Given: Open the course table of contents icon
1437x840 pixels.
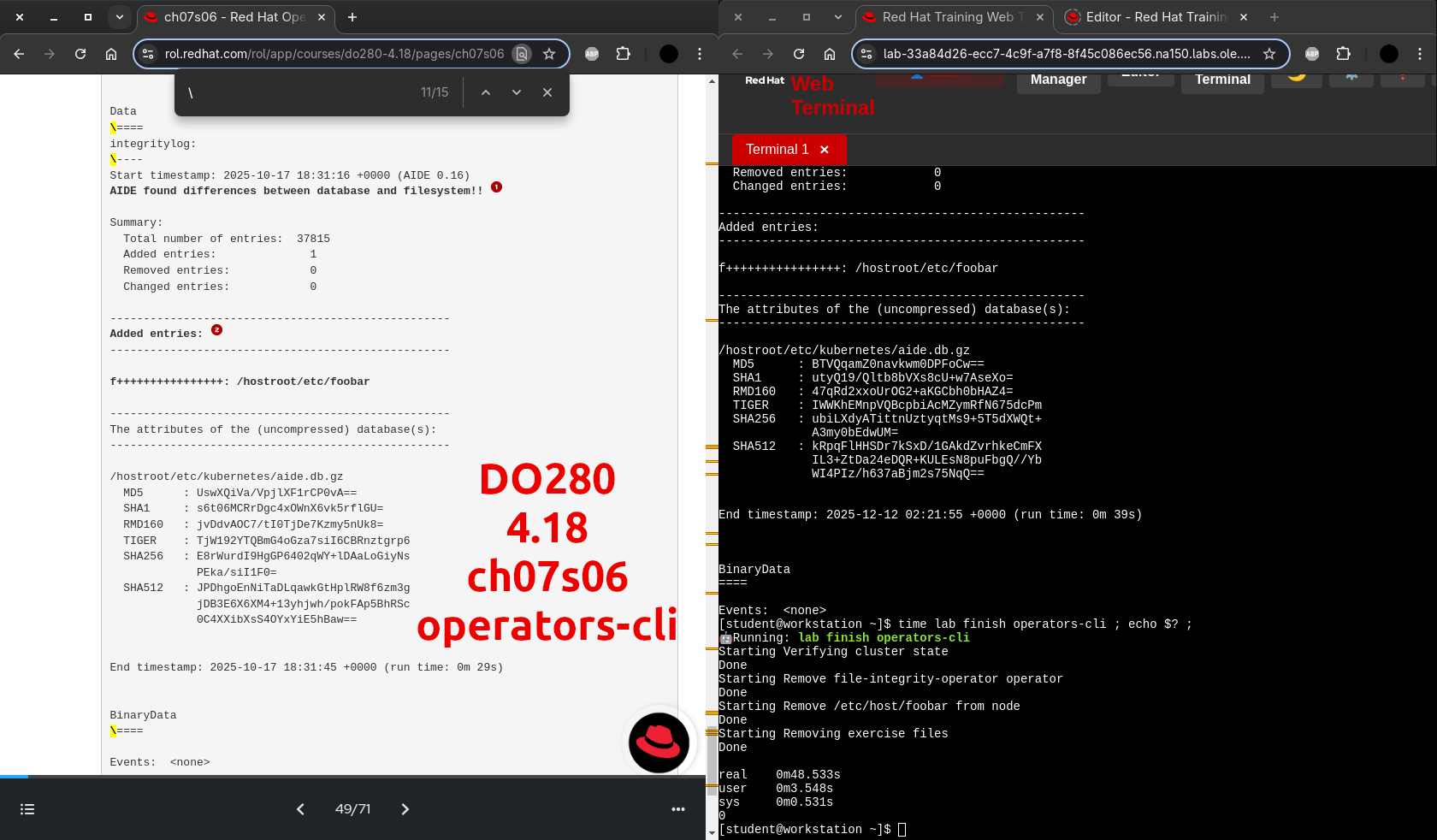Looking at the screenshot, I should (27, 809).
